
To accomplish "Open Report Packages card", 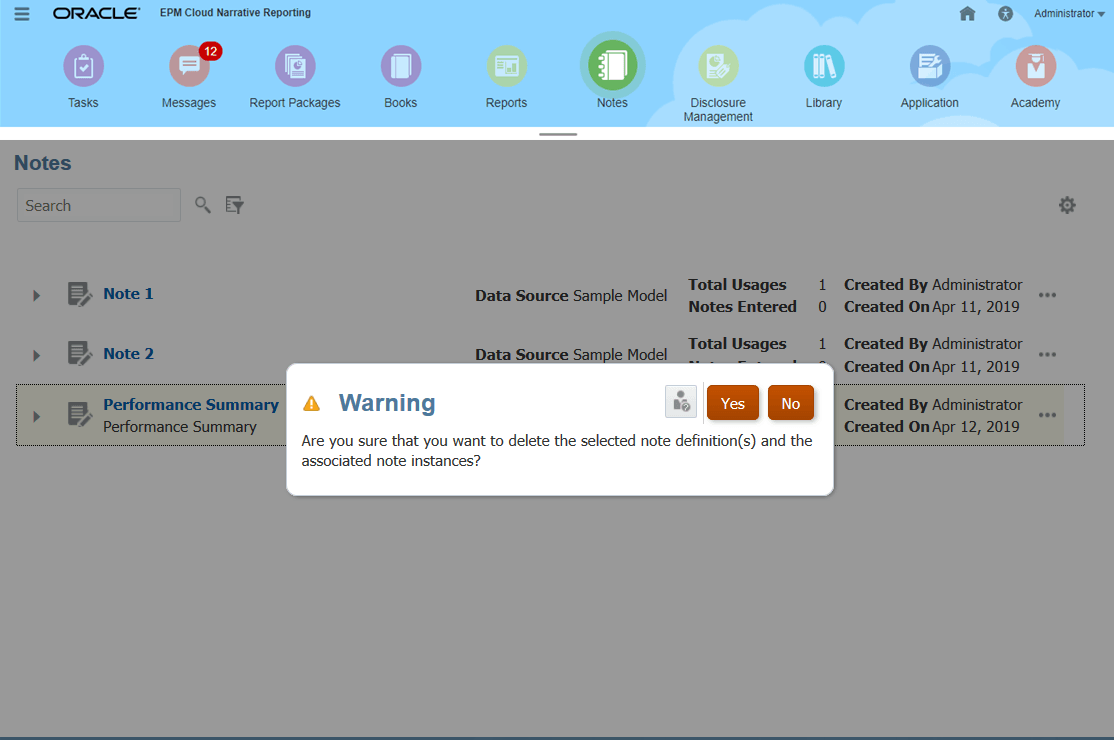I will pyautogui.click(x=295, y=77).
